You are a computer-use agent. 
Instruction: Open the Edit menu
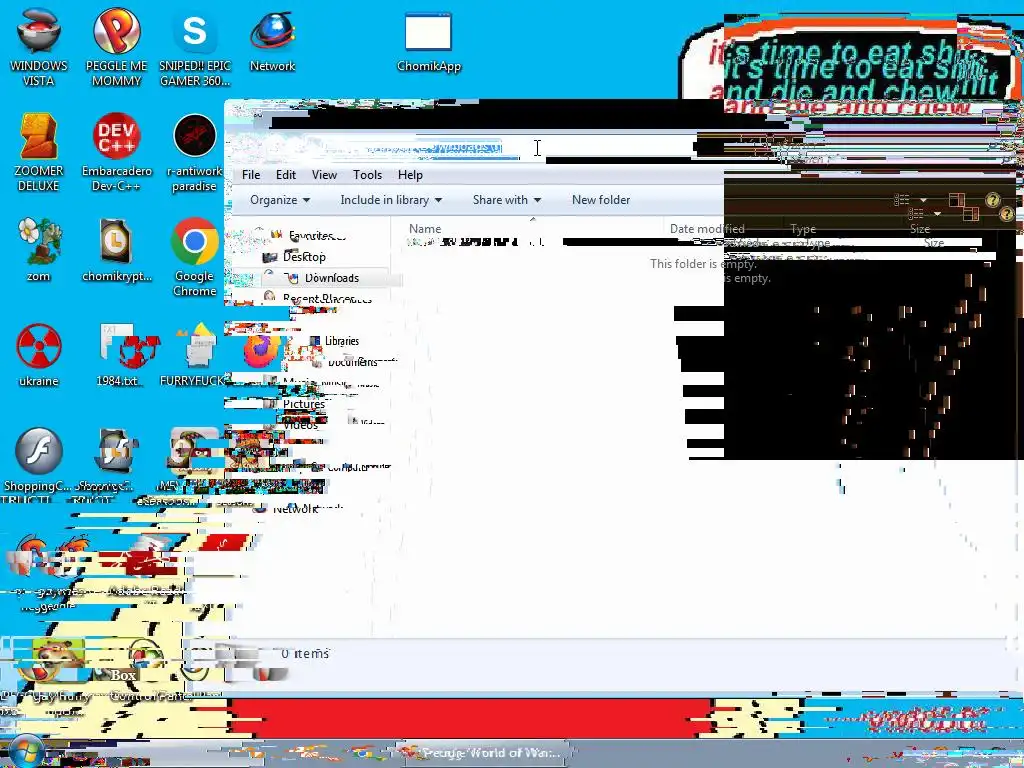pyautogui.click(x=285, y=175)
